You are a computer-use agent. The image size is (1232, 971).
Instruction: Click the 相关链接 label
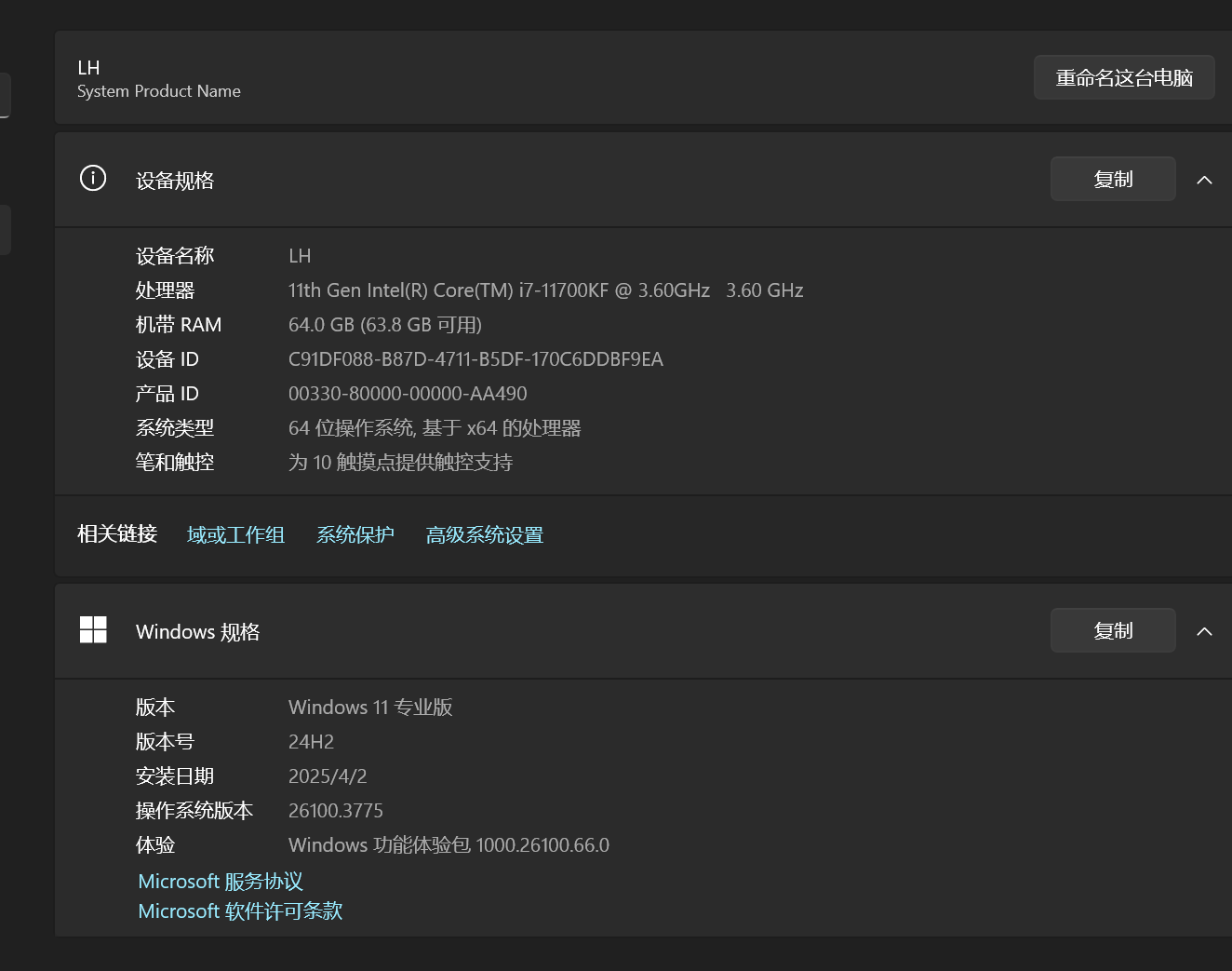(117, 534)
